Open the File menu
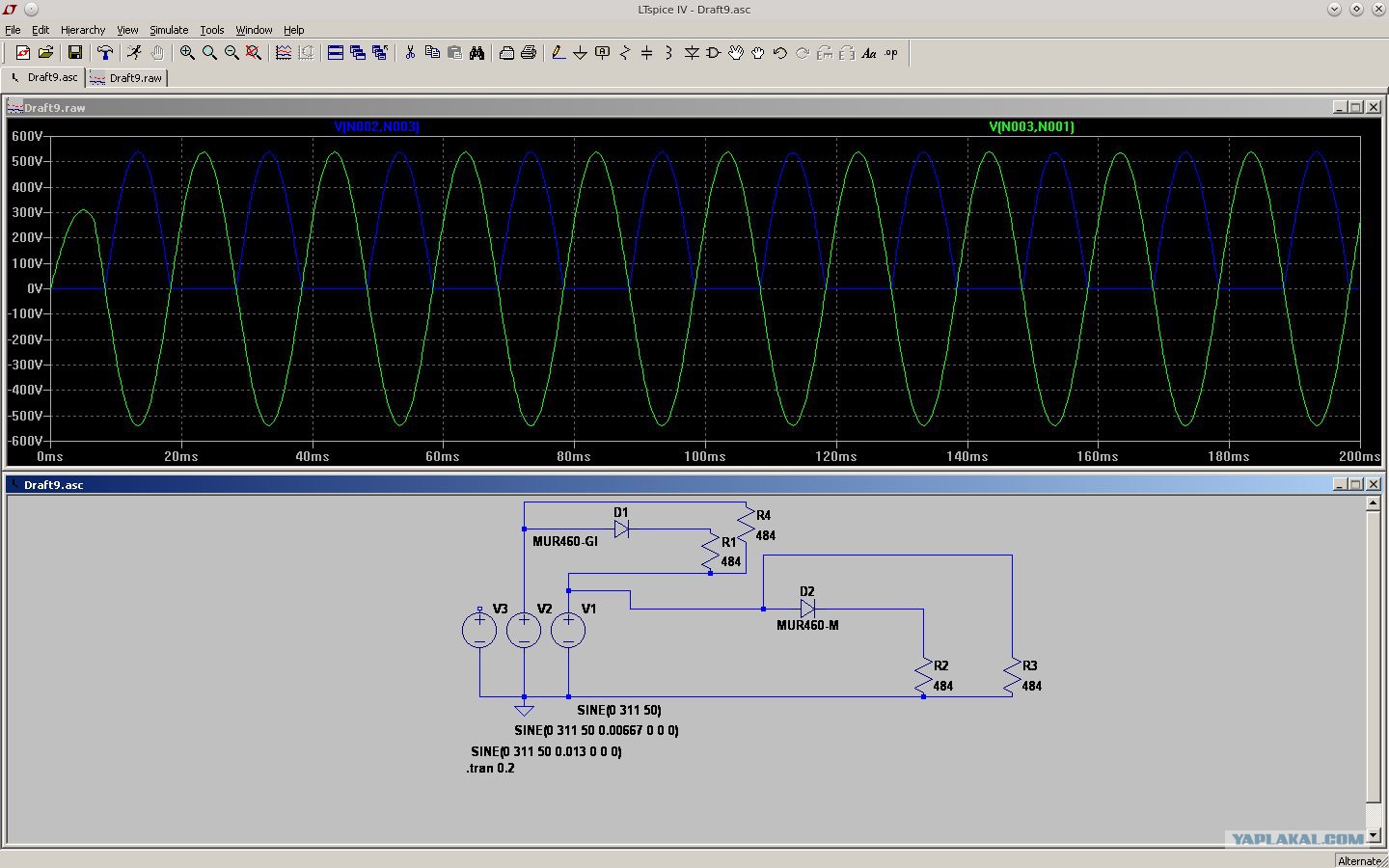Screen dimensions: 1389x868 (13, 30)
